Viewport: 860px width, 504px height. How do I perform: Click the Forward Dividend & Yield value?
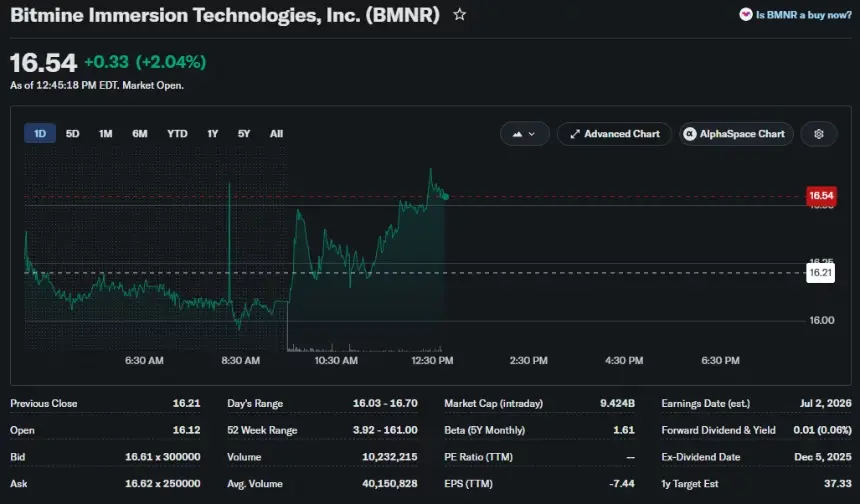[822, 430]
